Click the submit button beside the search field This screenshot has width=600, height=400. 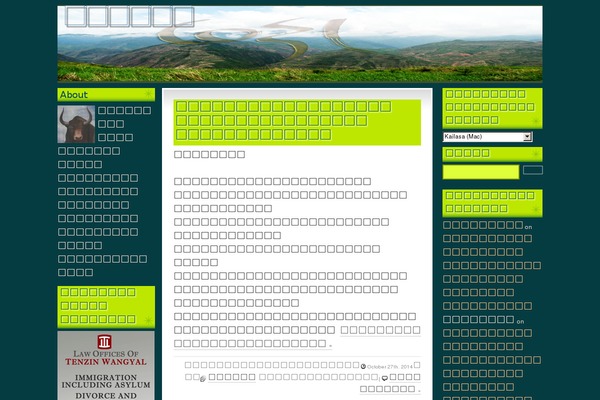533,170
